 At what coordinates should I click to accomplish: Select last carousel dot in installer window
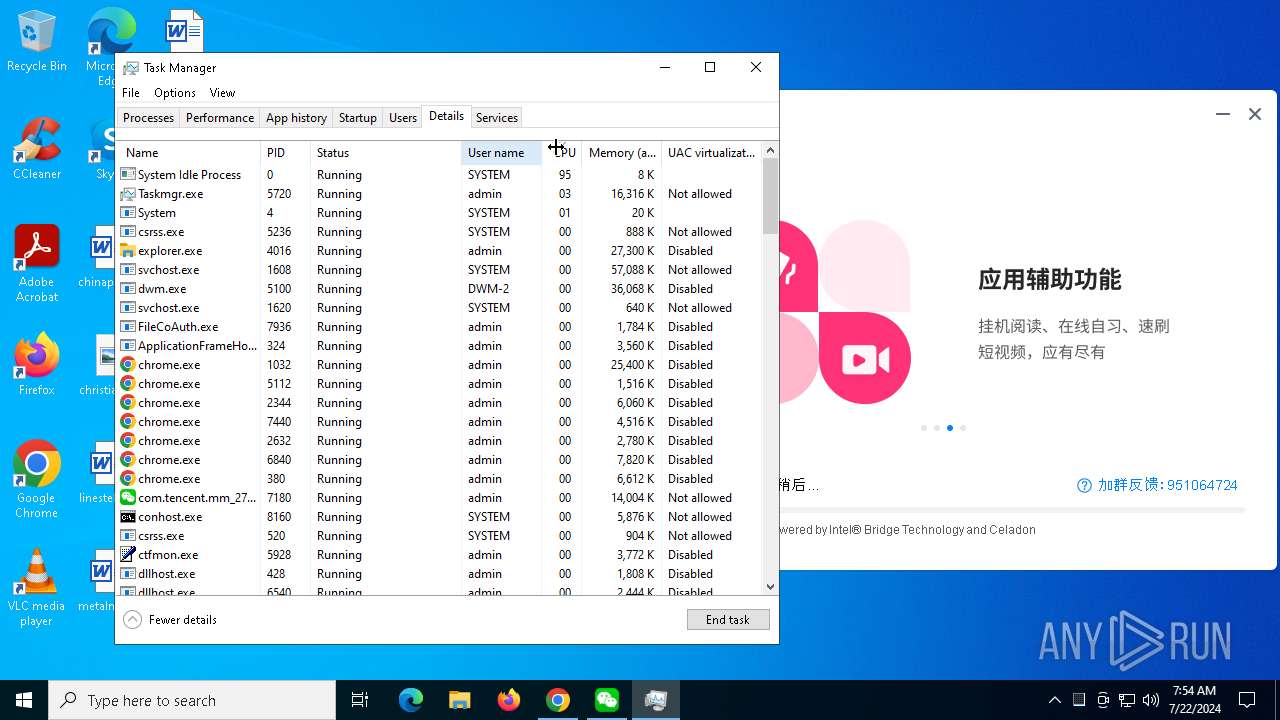point(963,428)
